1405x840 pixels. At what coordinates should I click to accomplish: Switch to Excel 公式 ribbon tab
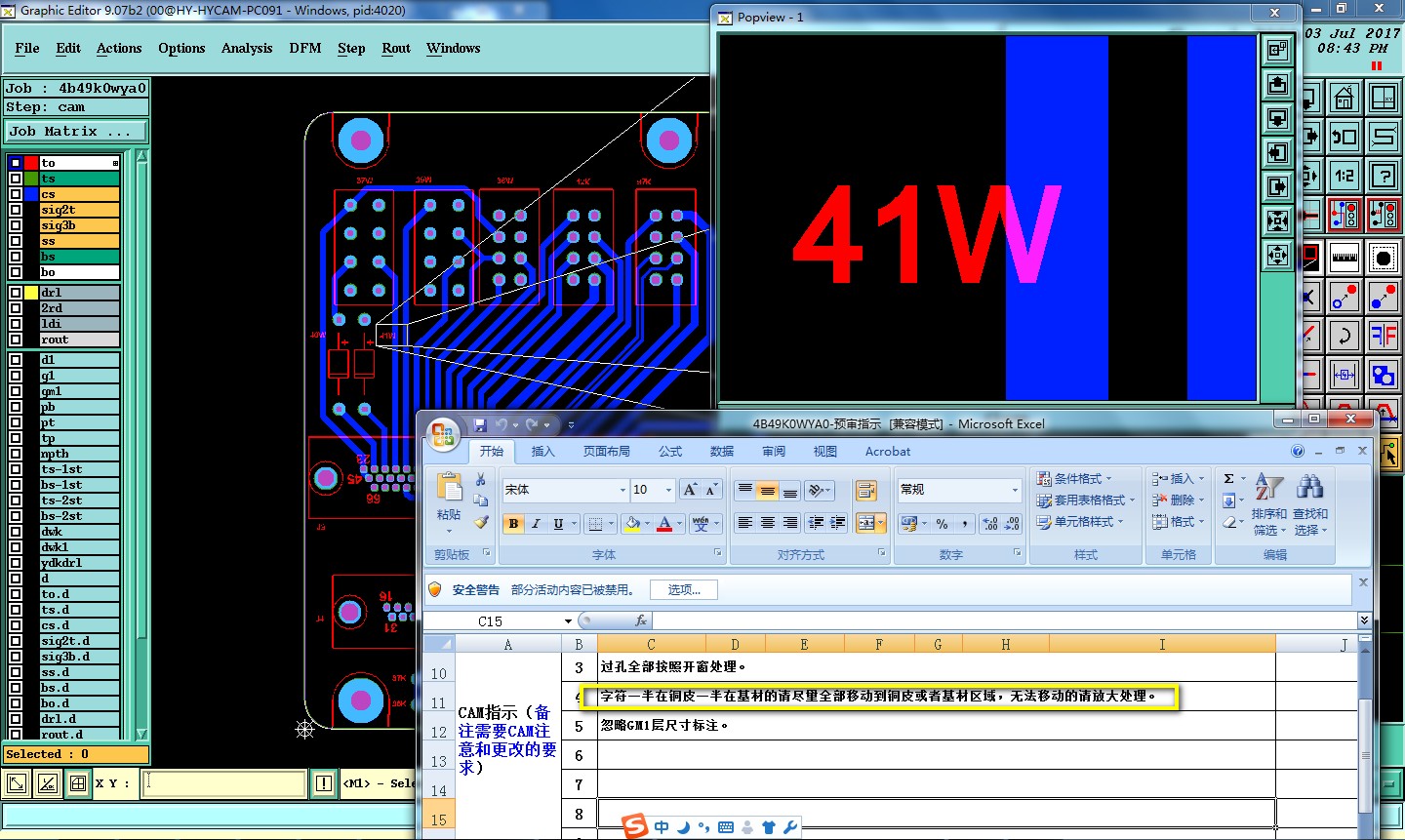(670, 452)
